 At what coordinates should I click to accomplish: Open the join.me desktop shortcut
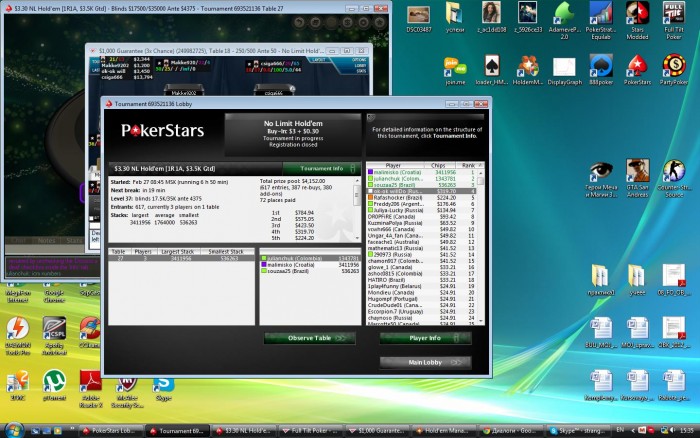click(455, 70)
